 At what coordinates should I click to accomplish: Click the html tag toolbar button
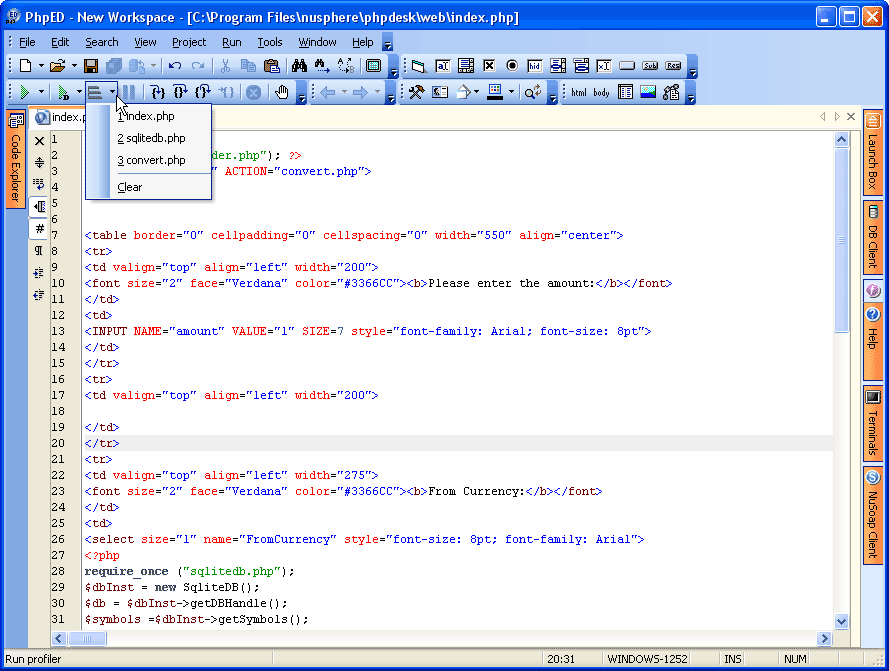click(x=579, y=92)
